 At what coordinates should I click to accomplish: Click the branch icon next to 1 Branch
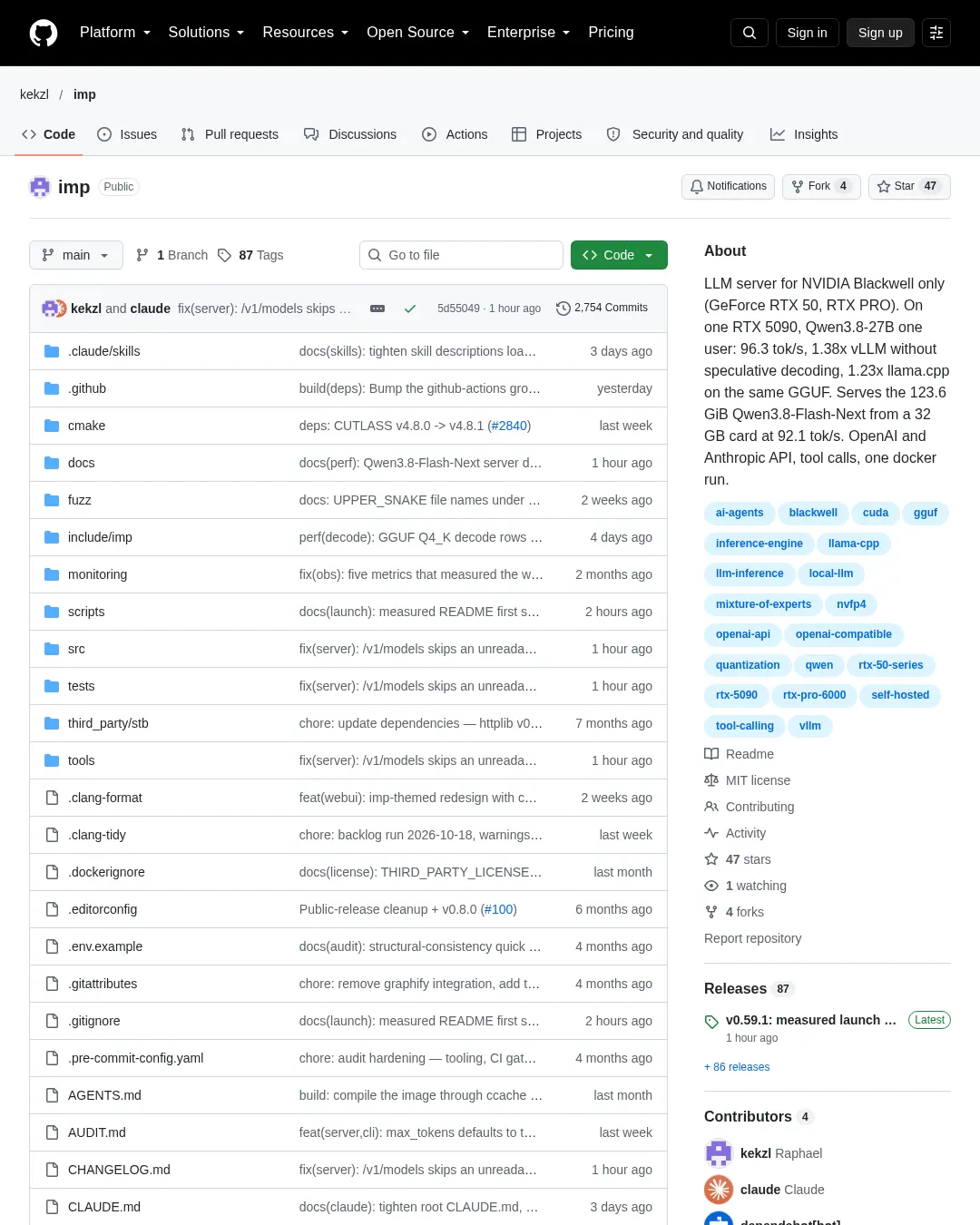142,255
